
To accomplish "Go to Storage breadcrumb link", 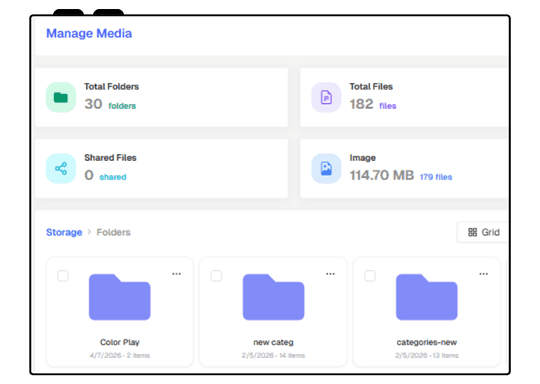I will pos(64,232).
